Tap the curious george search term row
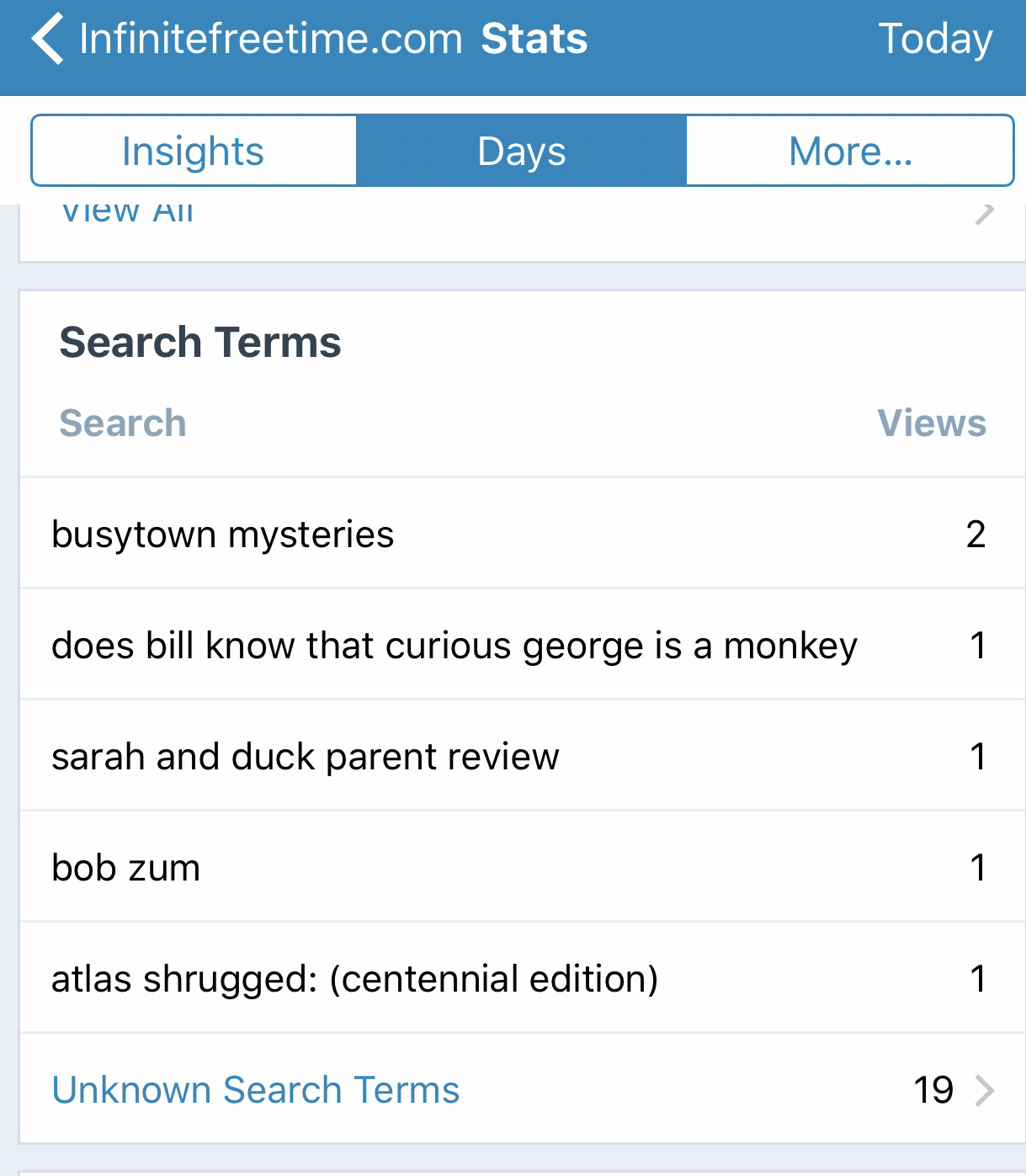 (455, 646)
